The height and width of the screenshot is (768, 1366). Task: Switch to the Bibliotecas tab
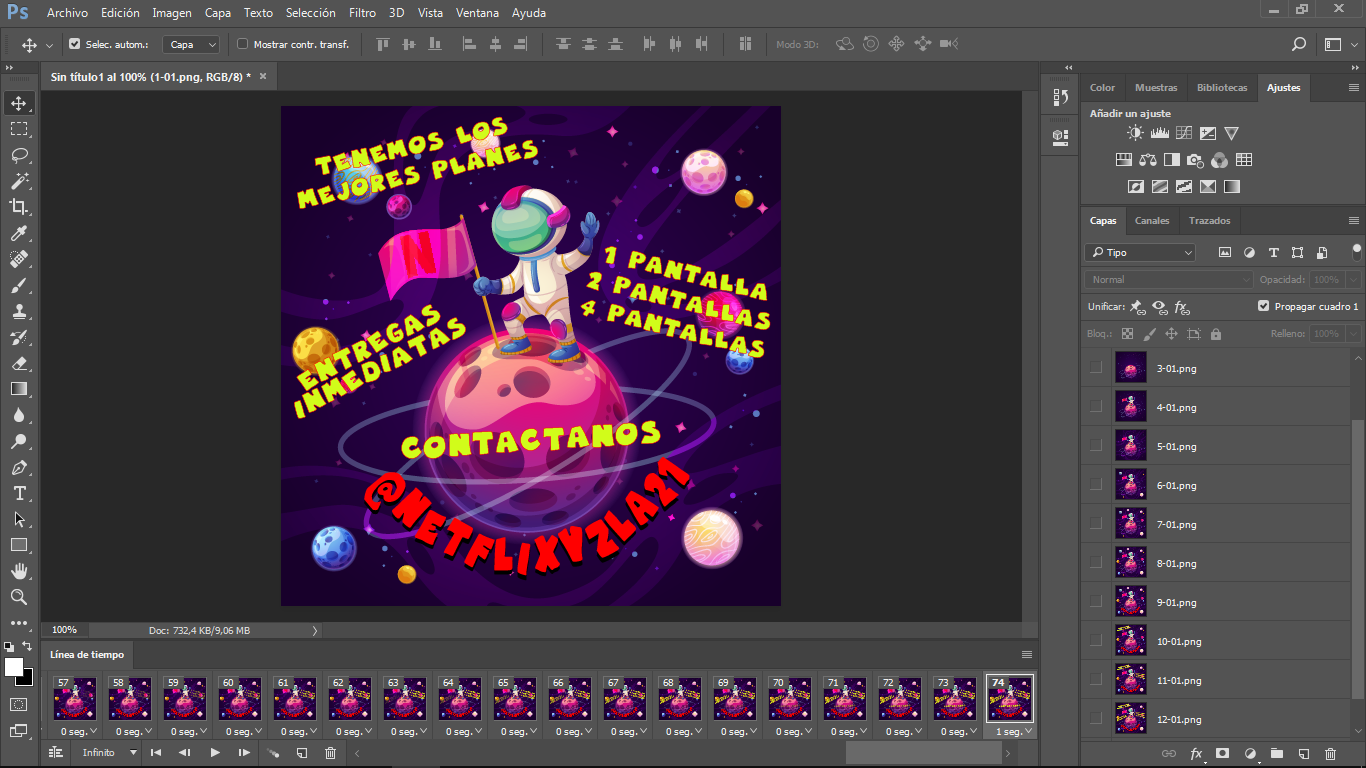[1222, 87]
